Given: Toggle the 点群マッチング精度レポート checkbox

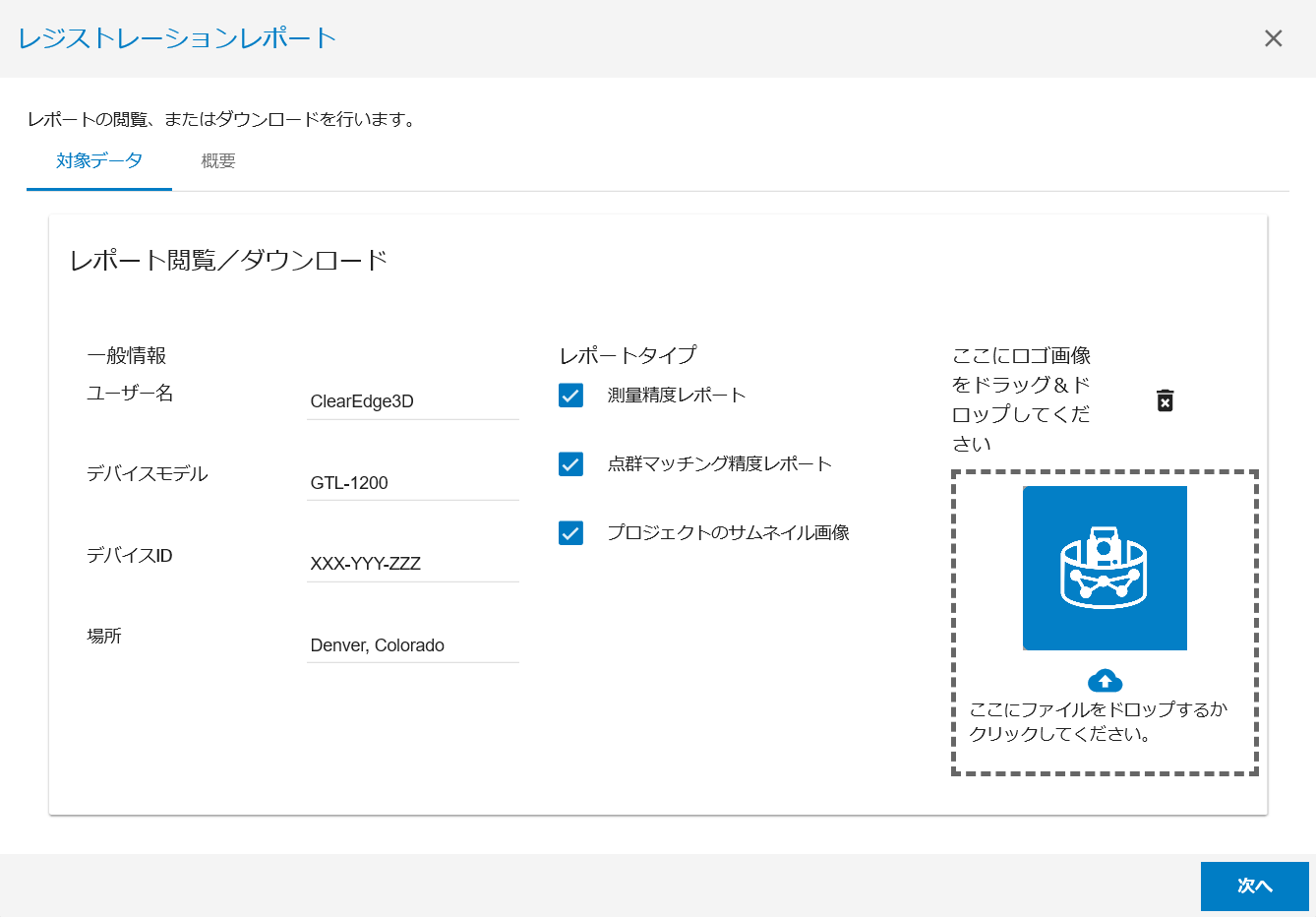Looking at the screenshot, I should [x=570, y=464].
